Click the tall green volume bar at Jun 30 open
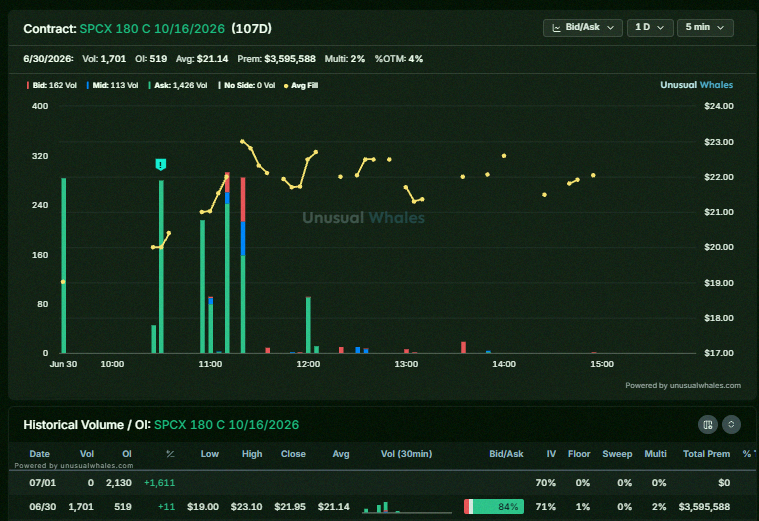The width and height of the screenshot is (759, 521). click(x=63, y=265)
